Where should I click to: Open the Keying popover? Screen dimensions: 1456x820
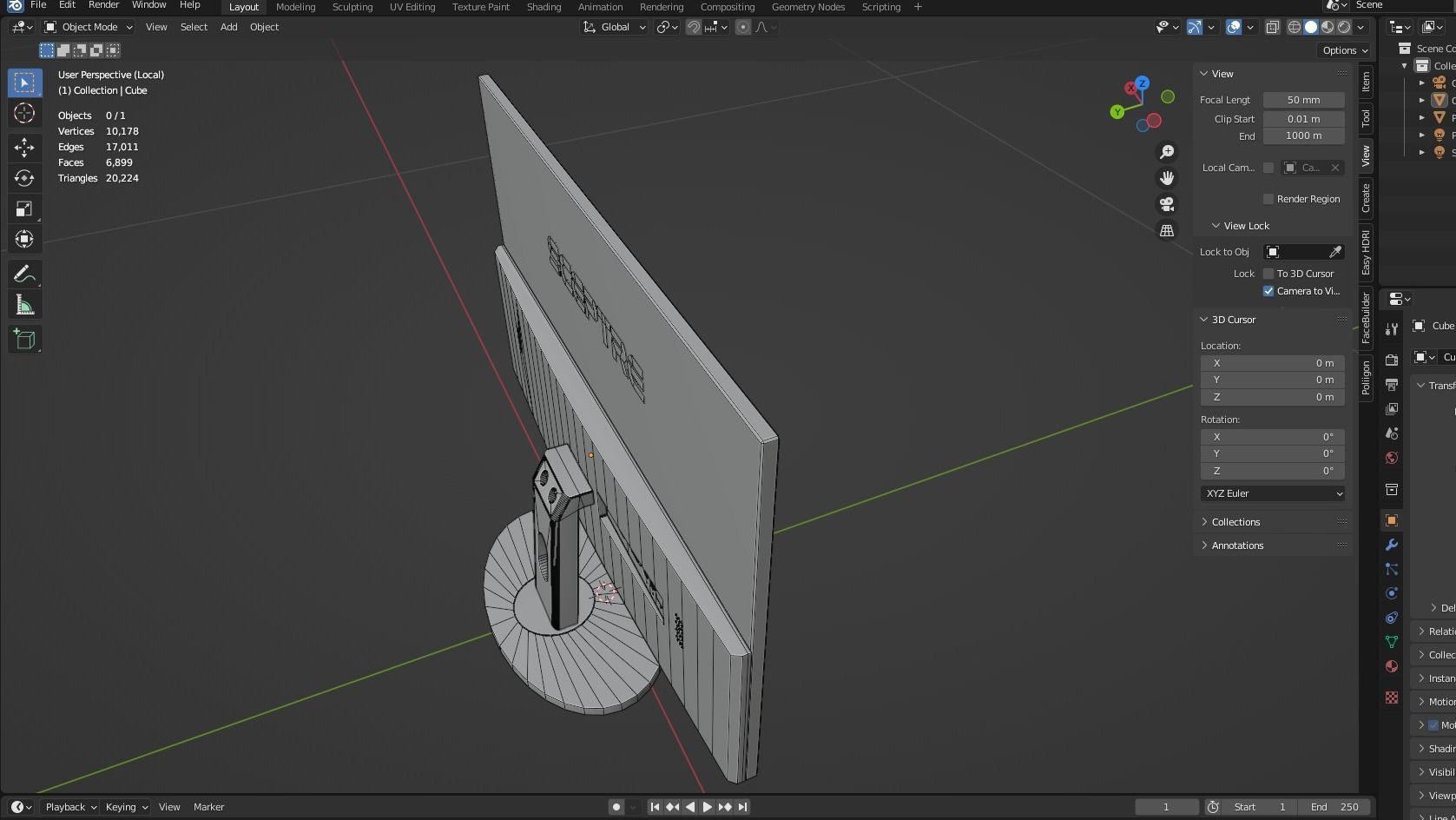[126, 807]
